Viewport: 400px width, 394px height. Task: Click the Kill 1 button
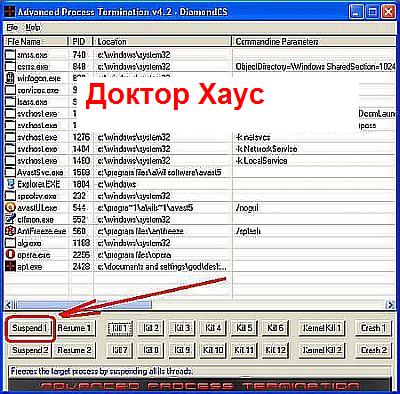point(120,328)
